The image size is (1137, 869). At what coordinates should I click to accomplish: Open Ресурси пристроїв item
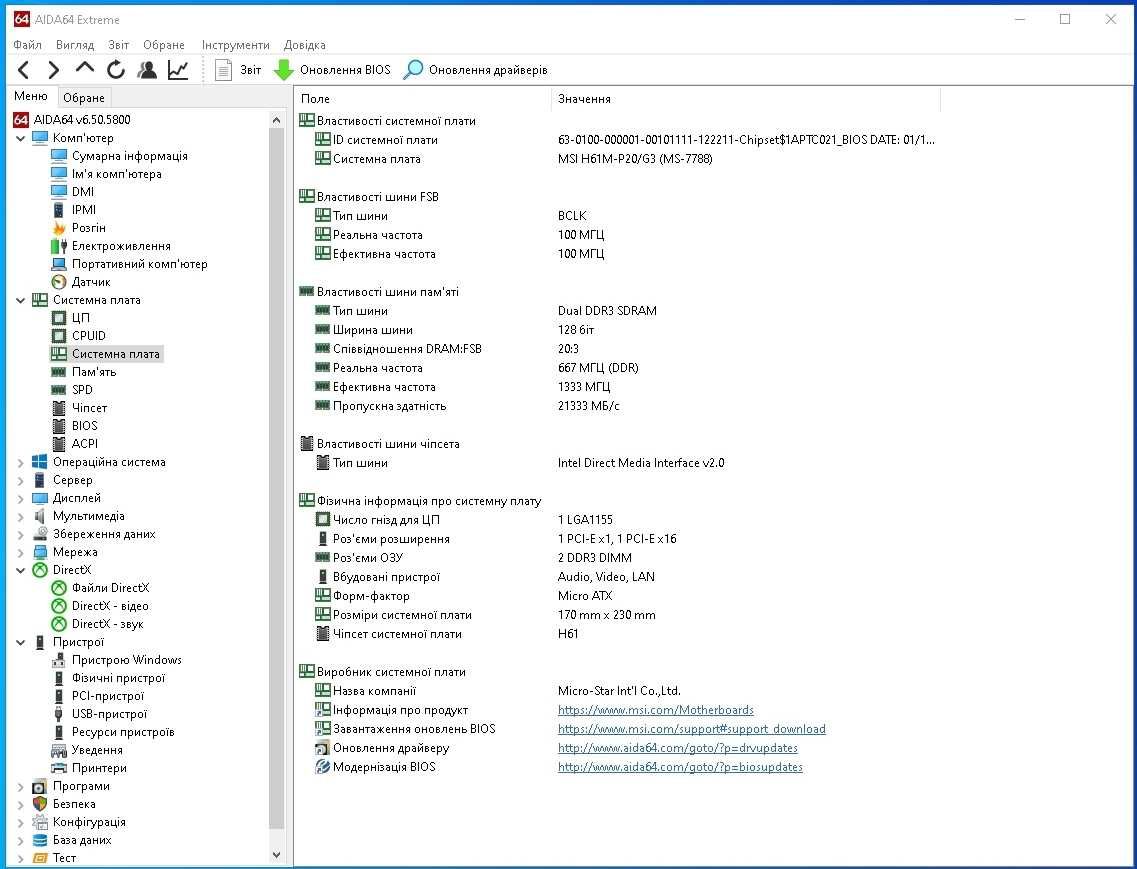(x=113, y=732)
